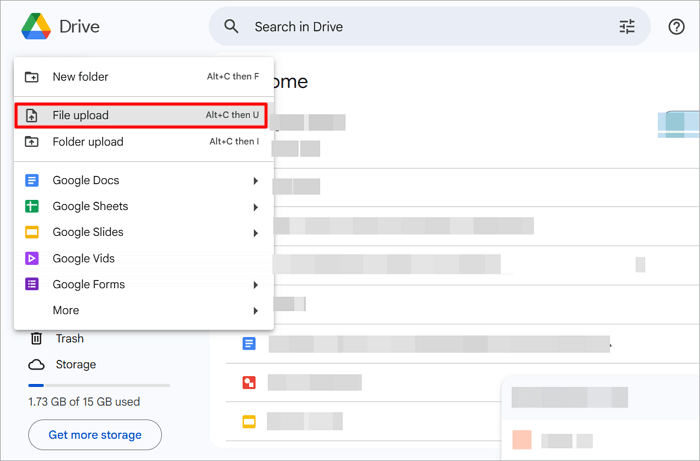Click the green Google Sheets icon
Screen dimensions: 700x461
coord(32,206)
